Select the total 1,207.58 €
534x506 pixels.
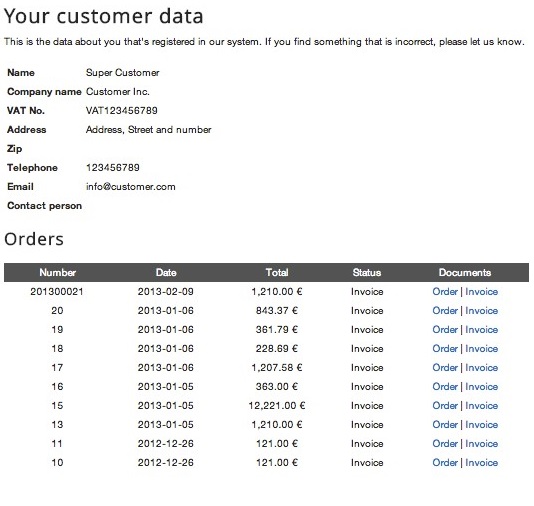[x=277, y=368]
